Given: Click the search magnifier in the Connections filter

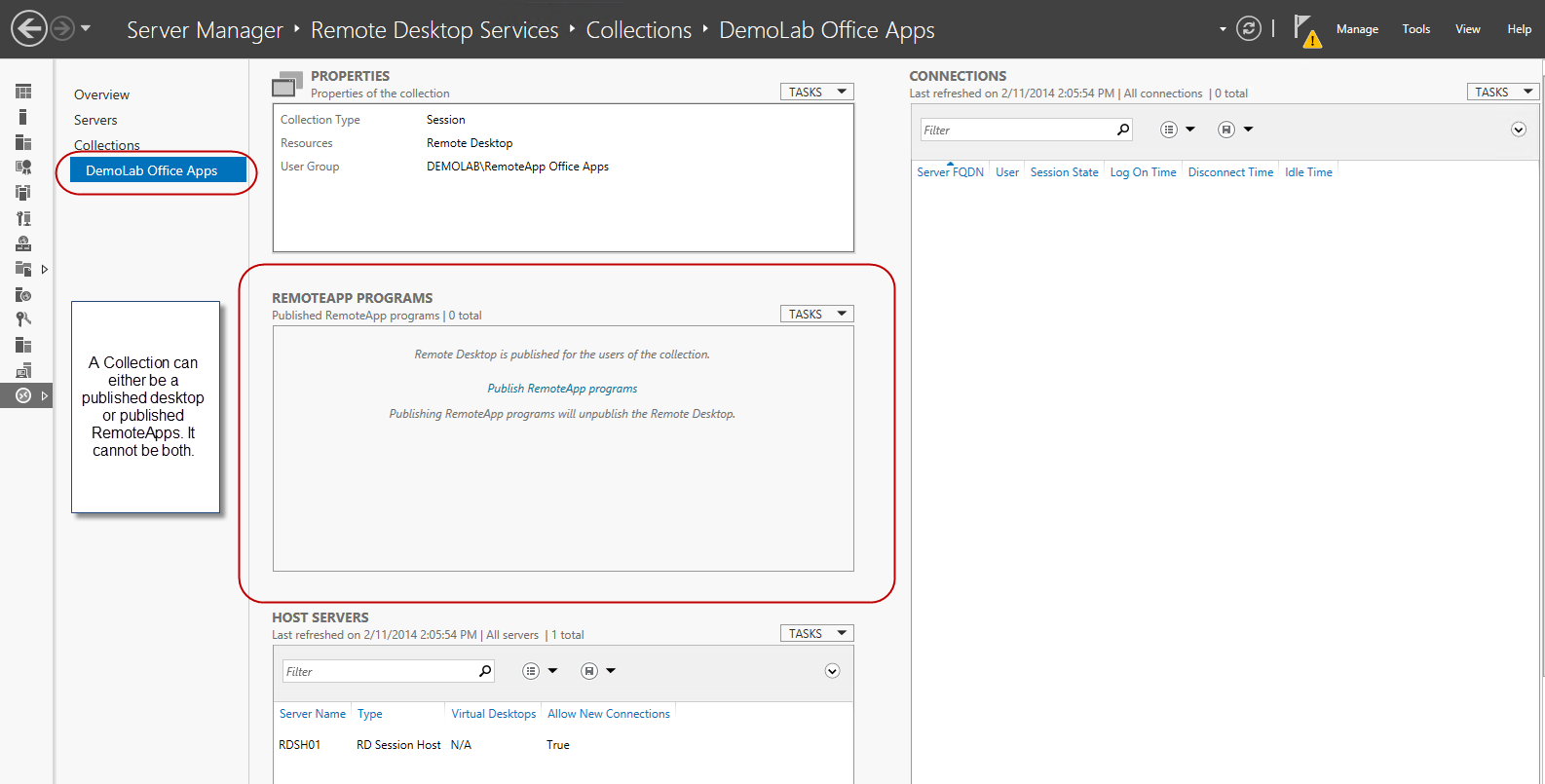Looking at the screenshot, I should pos(1123,130).
